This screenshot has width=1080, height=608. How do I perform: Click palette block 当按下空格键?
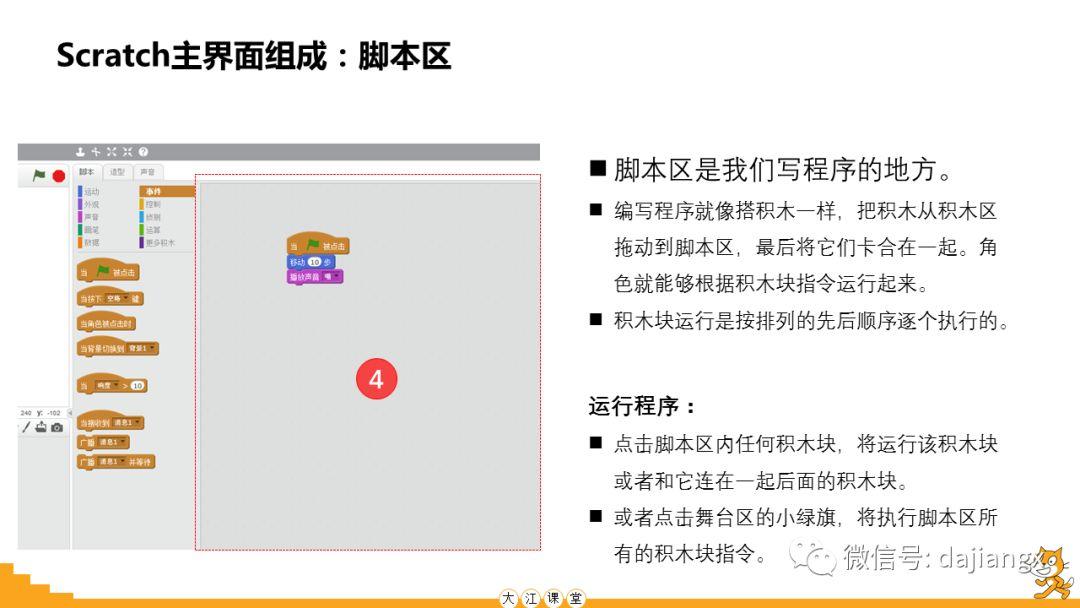pyautogui.click(x=110, y=297)
